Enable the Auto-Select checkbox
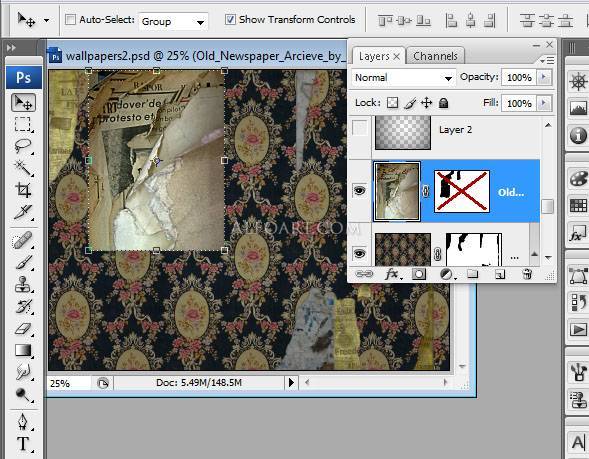 (x=70, y=19)
